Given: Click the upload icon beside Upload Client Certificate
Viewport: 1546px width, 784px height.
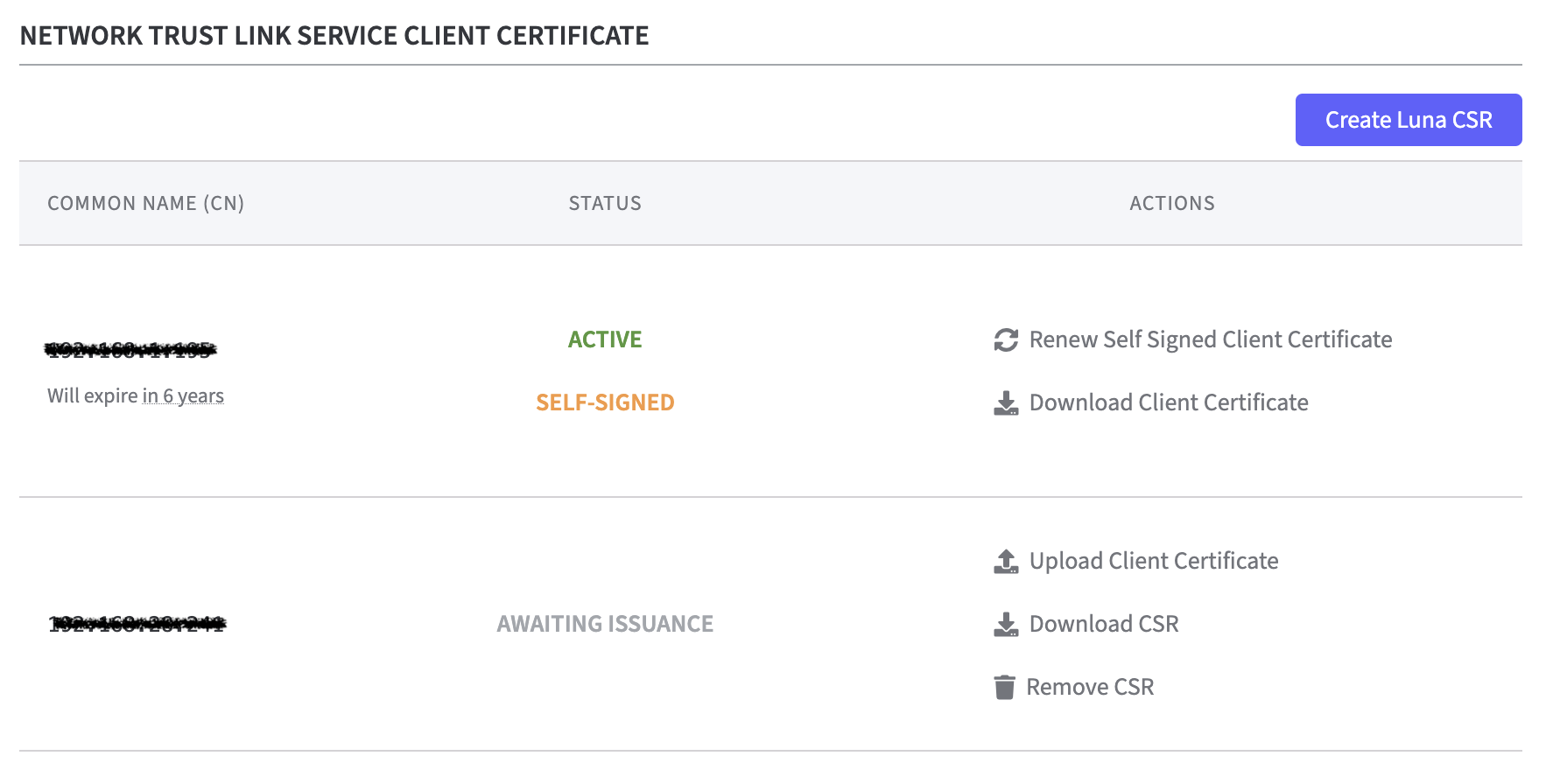Looking at the screenshot, I should pos(1006,561).
